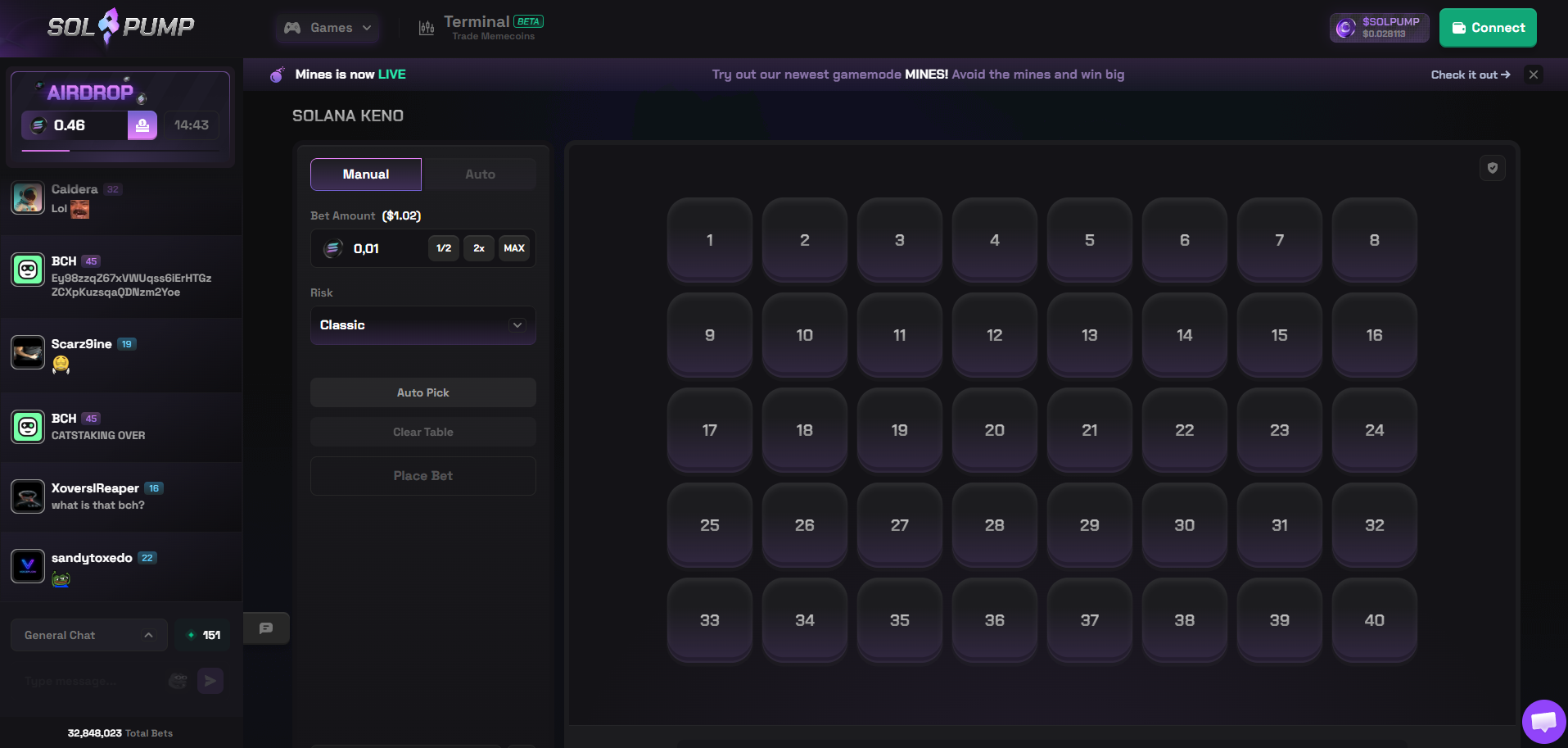Click the Place Bet button
This screenshot has height=748, width=1568.
423,476
